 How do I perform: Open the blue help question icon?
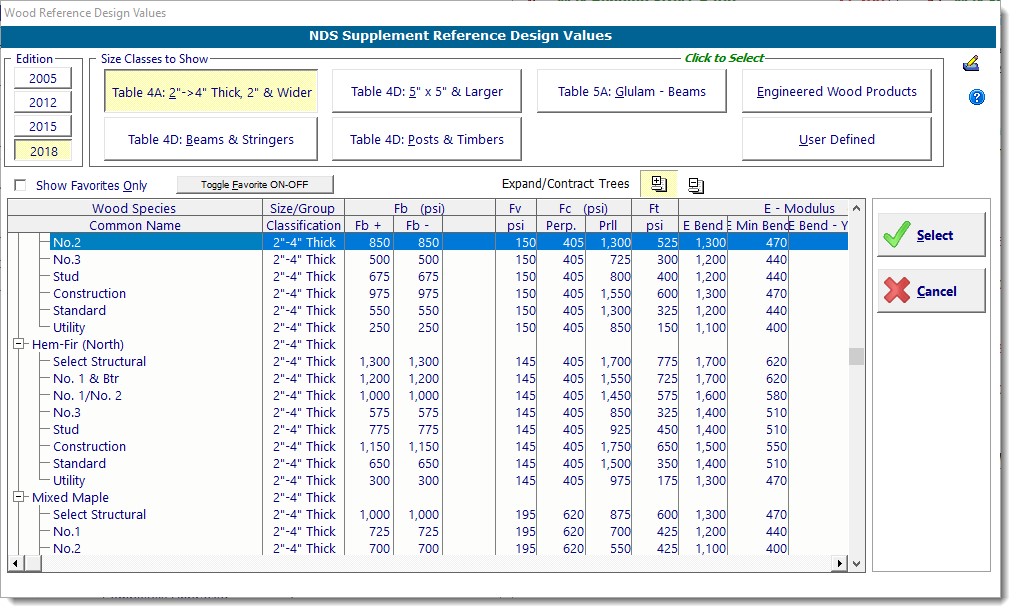[976, 97]
